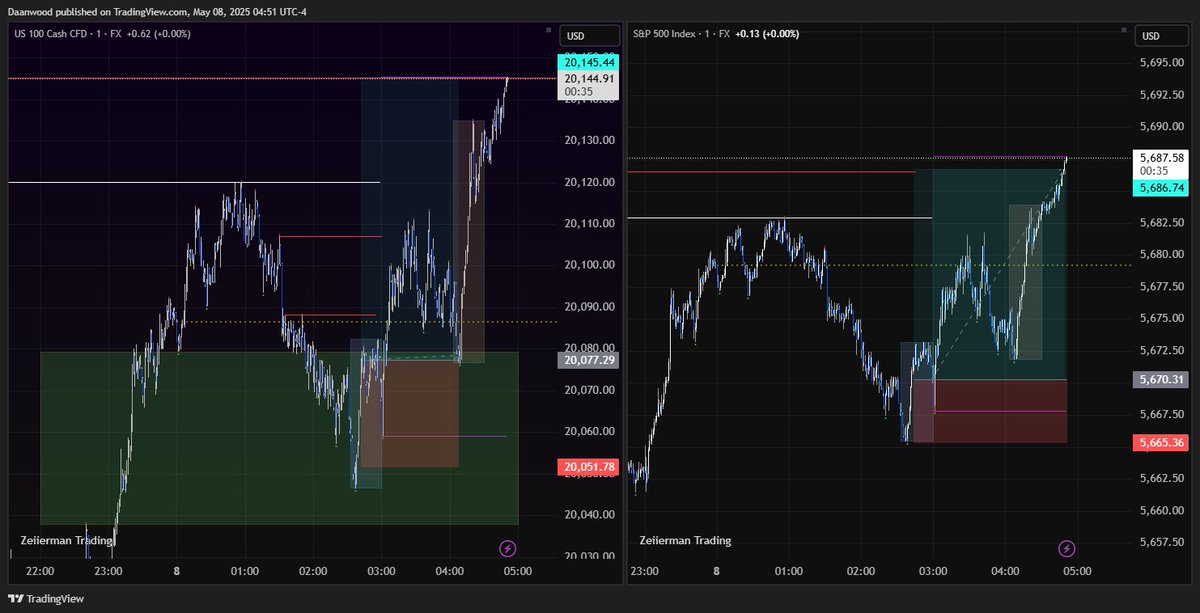This screenshot has height=613, width=1200.
Task: Select the grey 5,670.31 price label
Action: click(x=1161, y=380)
